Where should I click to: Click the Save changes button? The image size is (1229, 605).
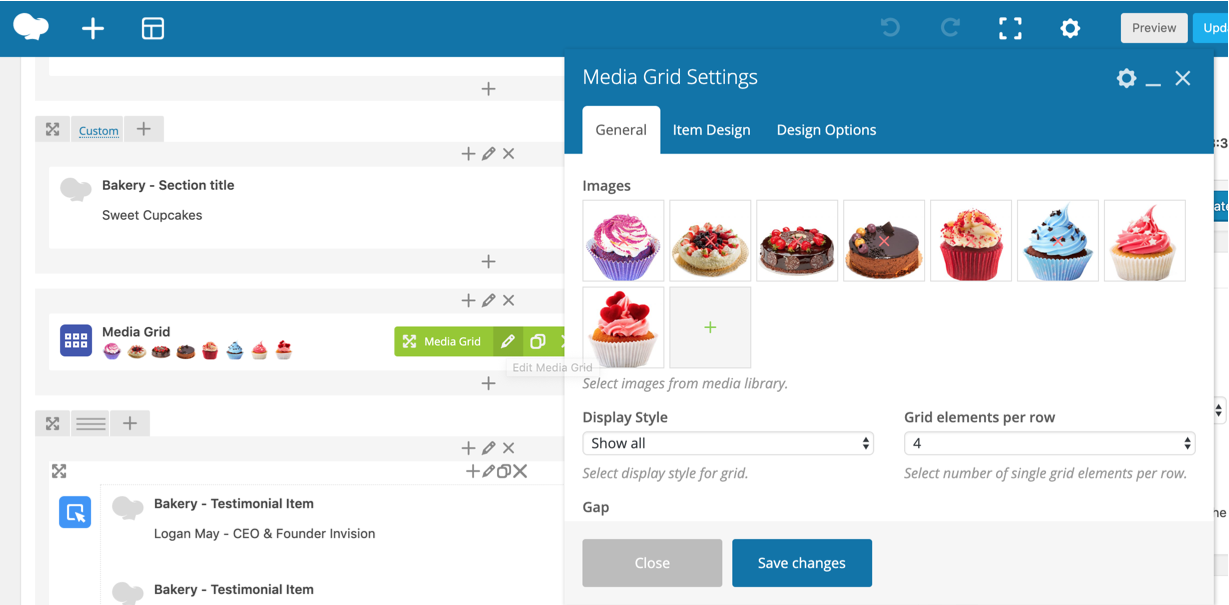click(802, 563)
